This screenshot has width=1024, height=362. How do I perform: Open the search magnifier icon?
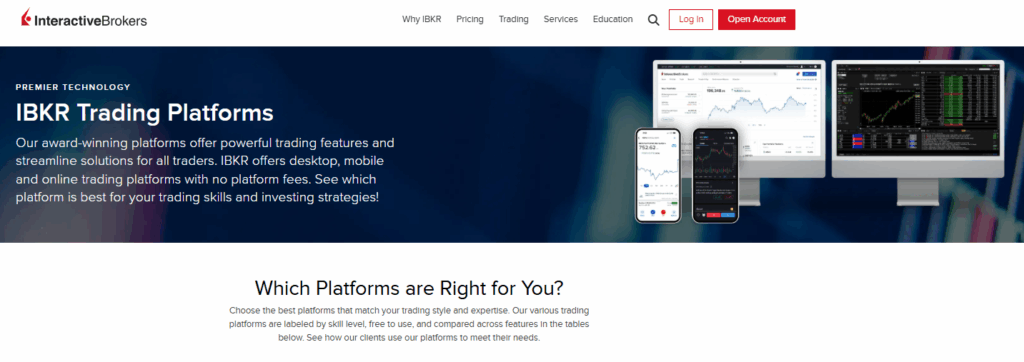tap(654, 20)
